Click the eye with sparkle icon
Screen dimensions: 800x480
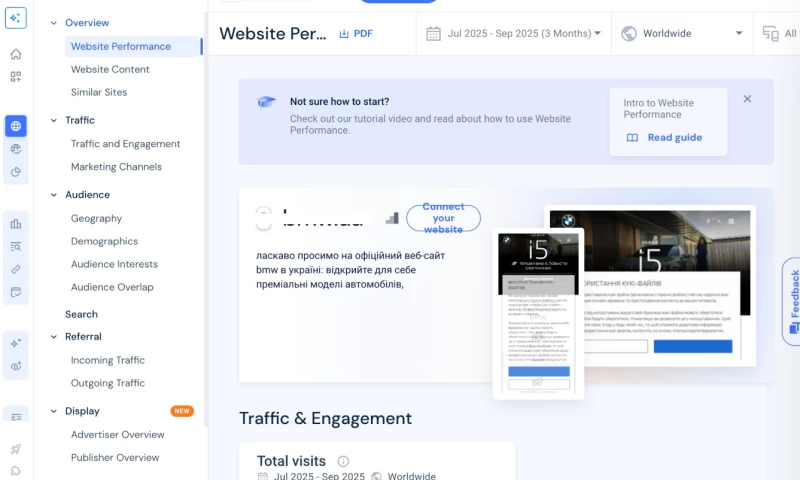click(x=16, y=366)
